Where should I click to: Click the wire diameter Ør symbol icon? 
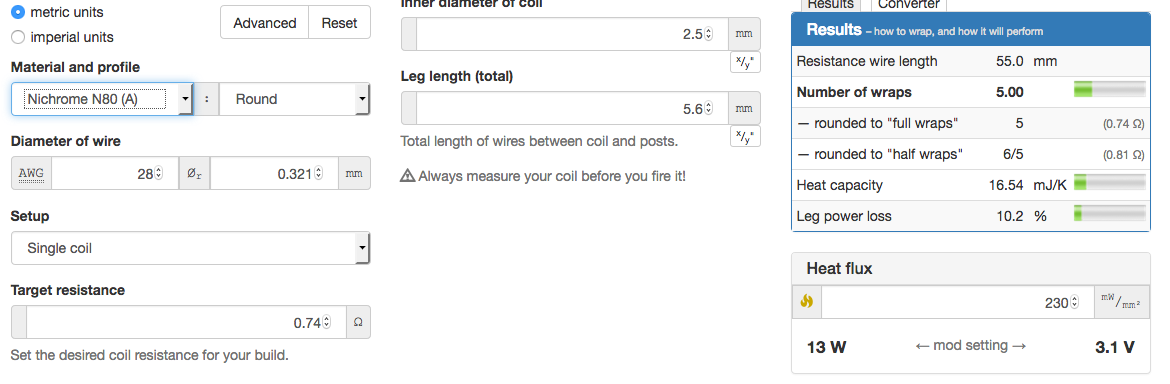[194, 174]
